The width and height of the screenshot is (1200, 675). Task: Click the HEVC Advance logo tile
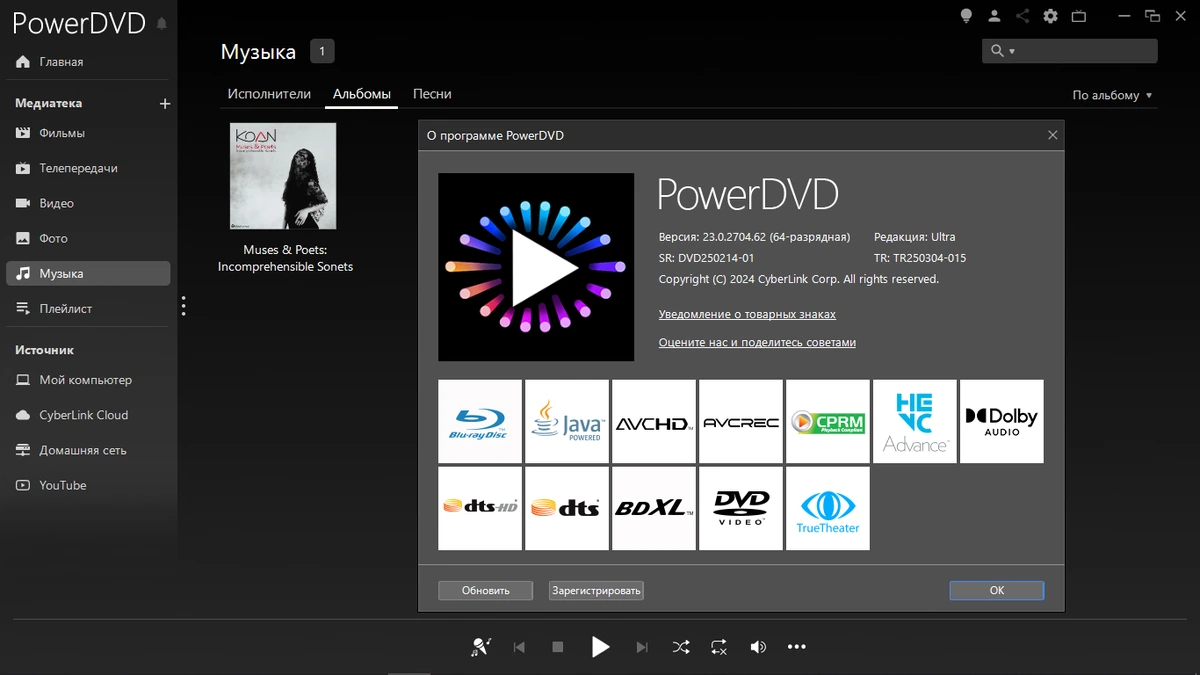915,421
